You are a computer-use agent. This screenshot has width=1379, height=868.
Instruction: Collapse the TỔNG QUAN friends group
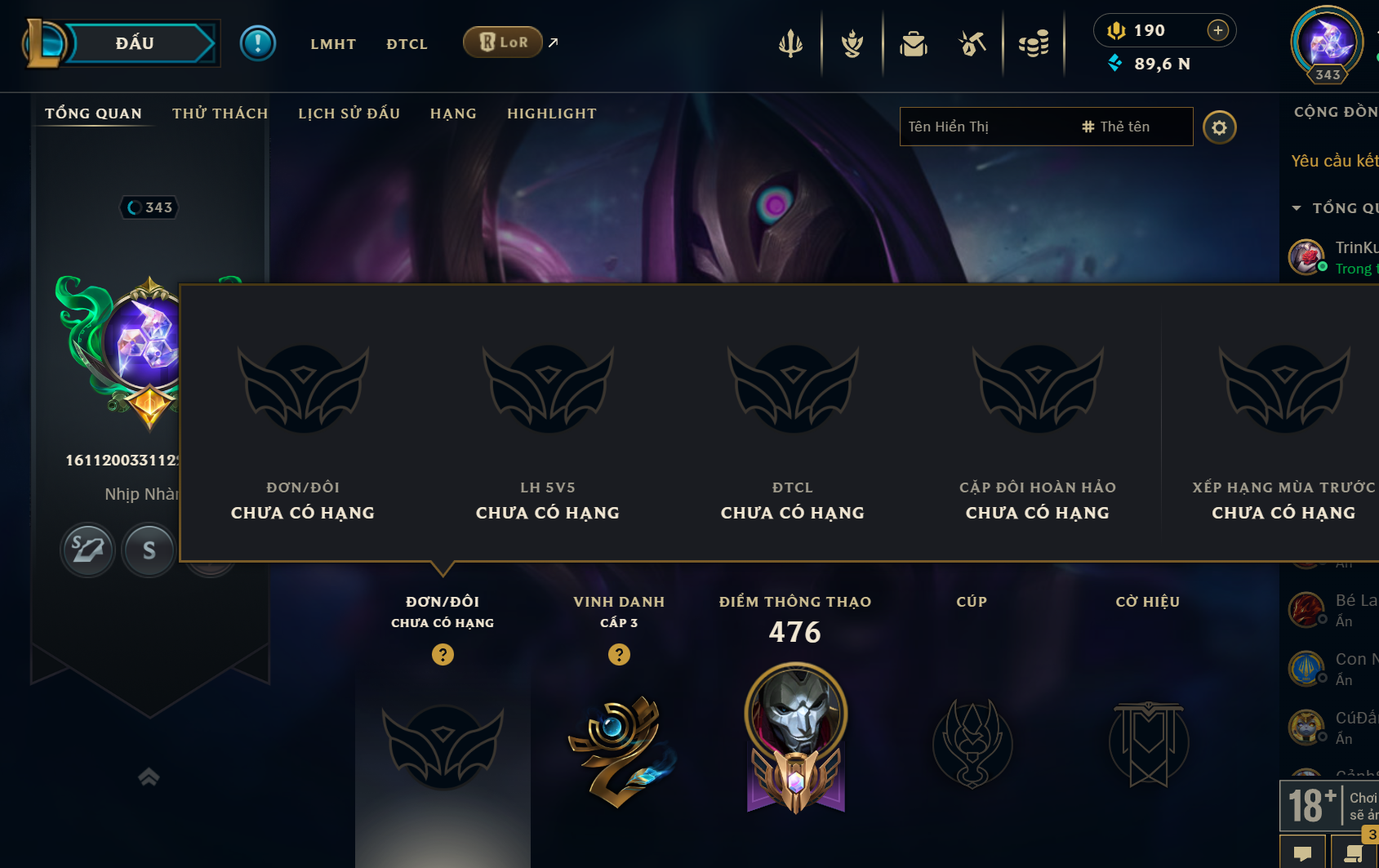[x=1297, y=208]
